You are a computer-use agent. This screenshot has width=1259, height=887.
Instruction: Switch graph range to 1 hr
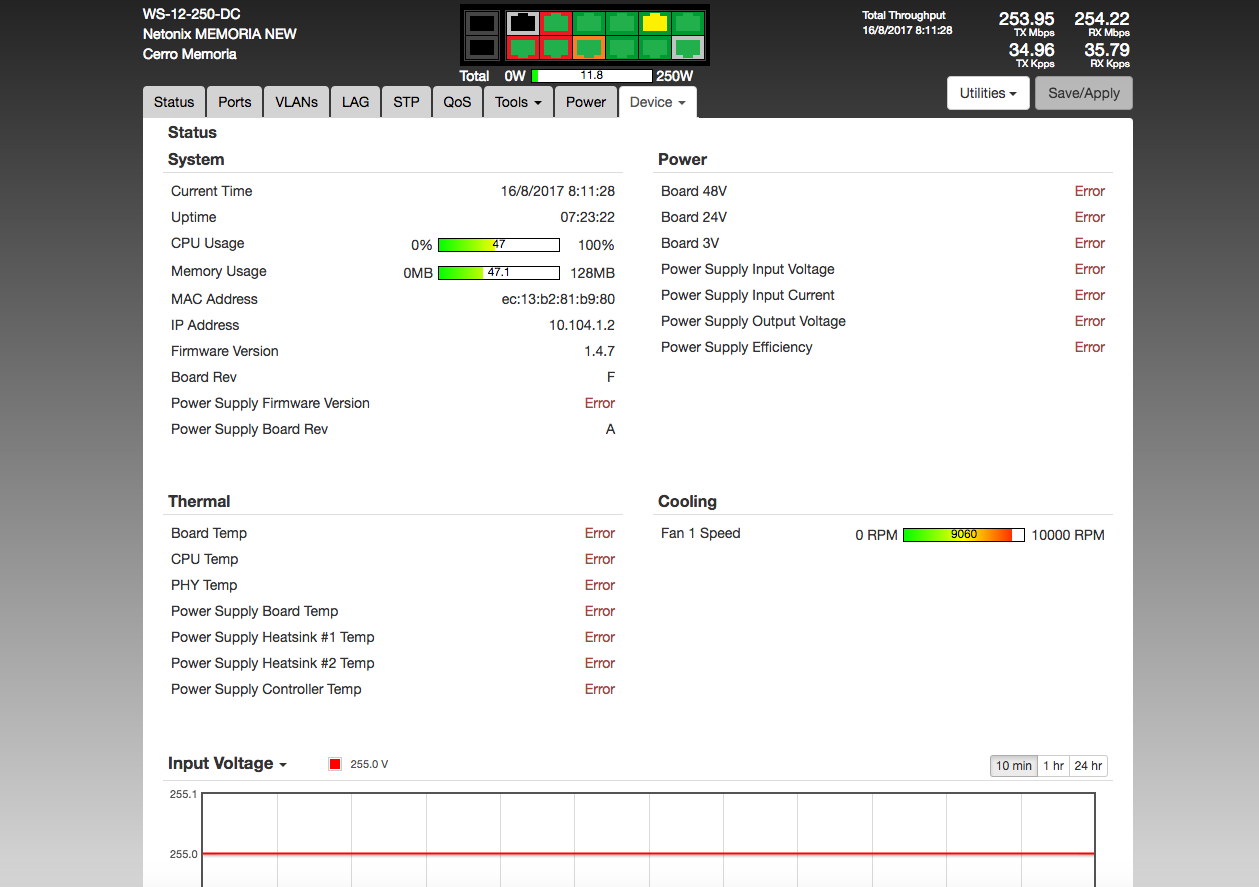click(1053, 766)
